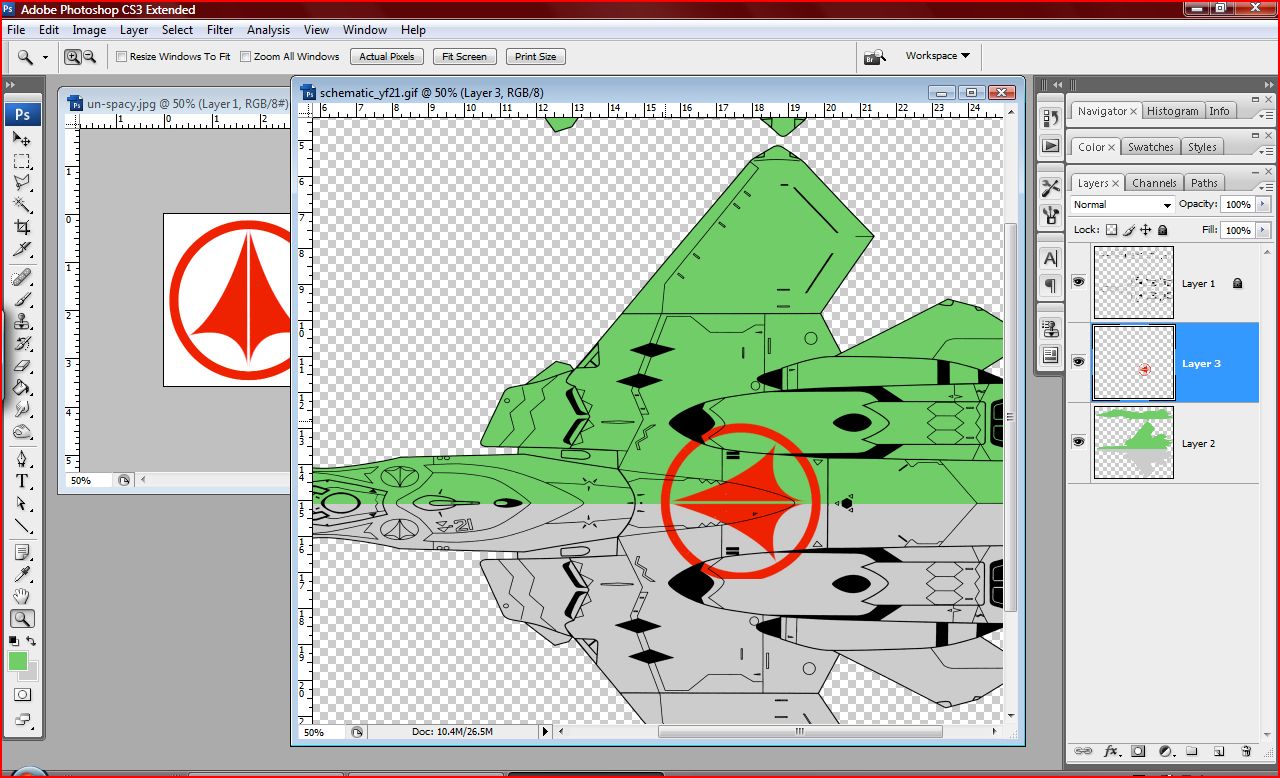
Task: Open the layer style fx menu
Action: tap(1111, 751)
